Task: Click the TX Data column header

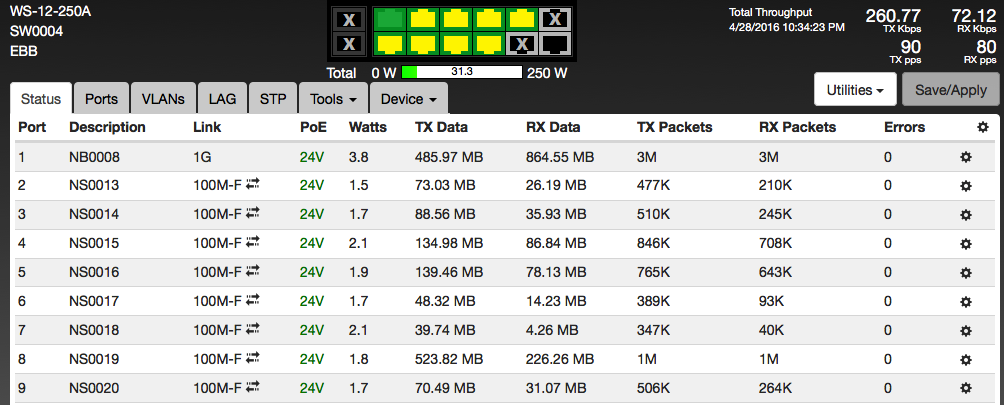Action: coord(441,127)
